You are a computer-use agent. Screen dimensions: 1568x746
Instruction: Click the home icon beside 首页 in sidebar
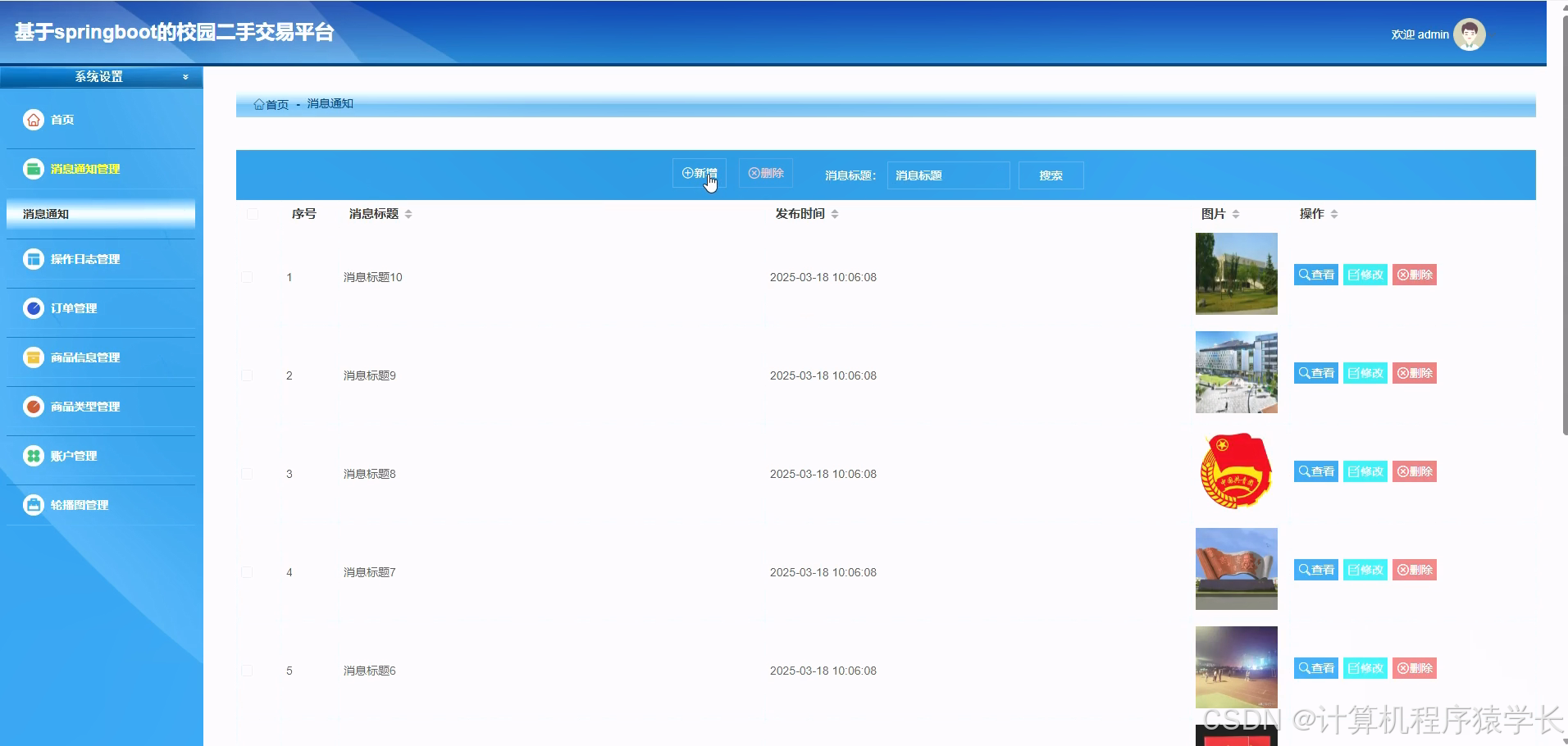[x=34, y=120]
